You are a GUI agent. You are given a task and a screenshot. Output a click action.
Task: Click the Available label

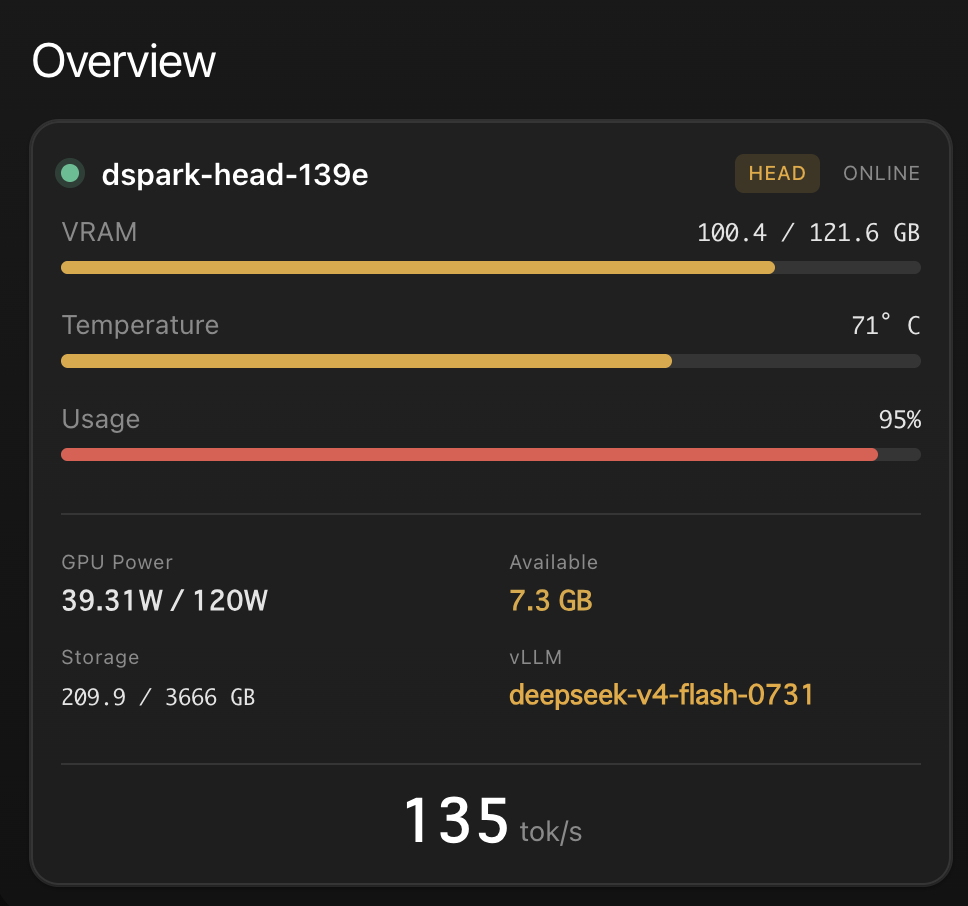click(553, 562)
